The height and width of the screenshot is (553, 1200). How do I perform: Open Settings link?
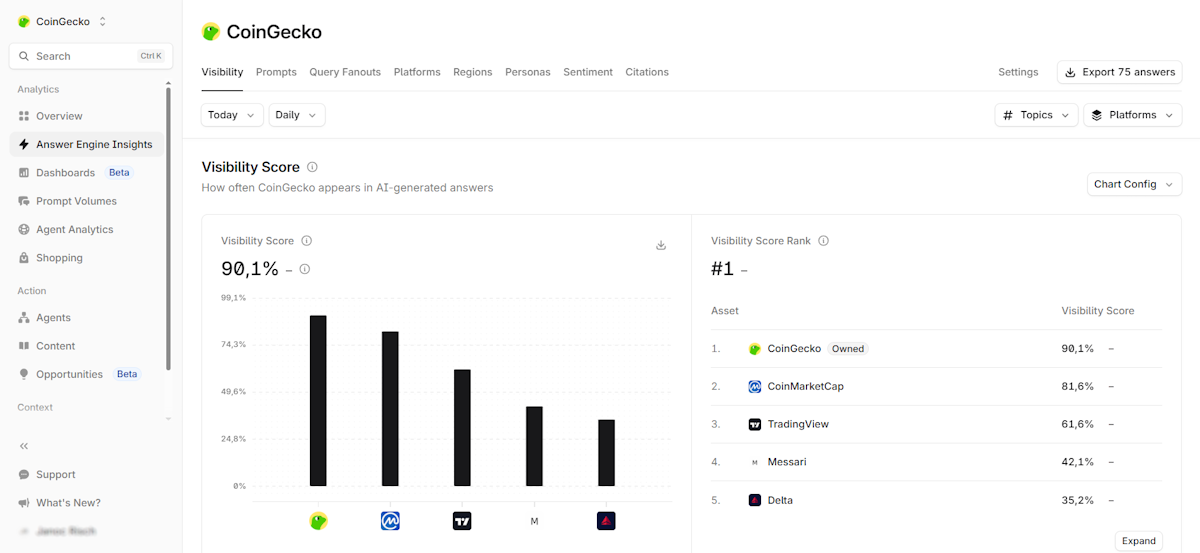[x=1018, y=72]
